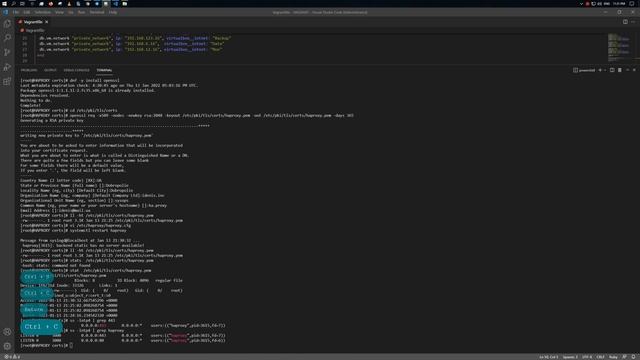Click line 25 of the Vagrantfile code
Screen dimensions: 640x360
135,38
